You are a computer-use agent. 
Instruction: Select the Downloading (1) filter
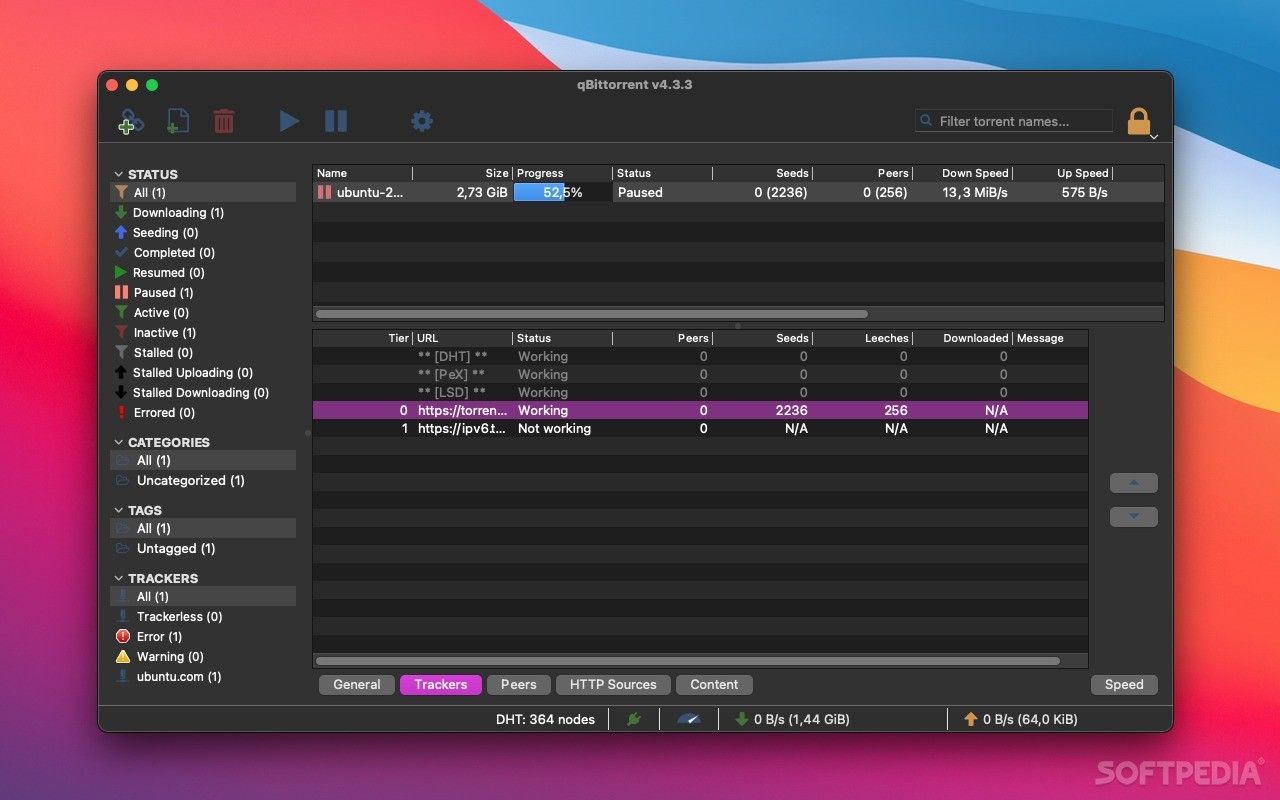pos(203,212)
